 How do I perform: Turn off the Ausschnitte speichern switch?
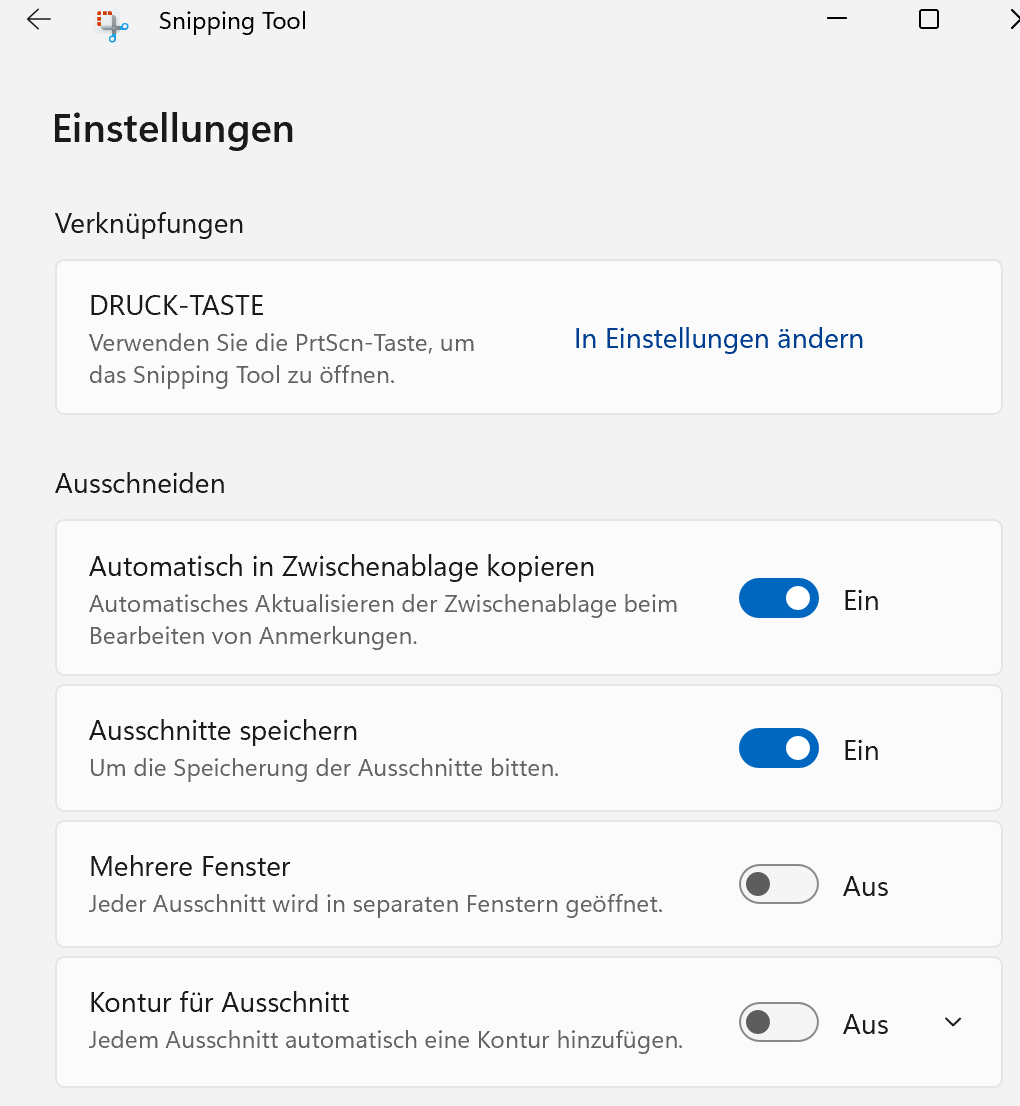(778, 749)
